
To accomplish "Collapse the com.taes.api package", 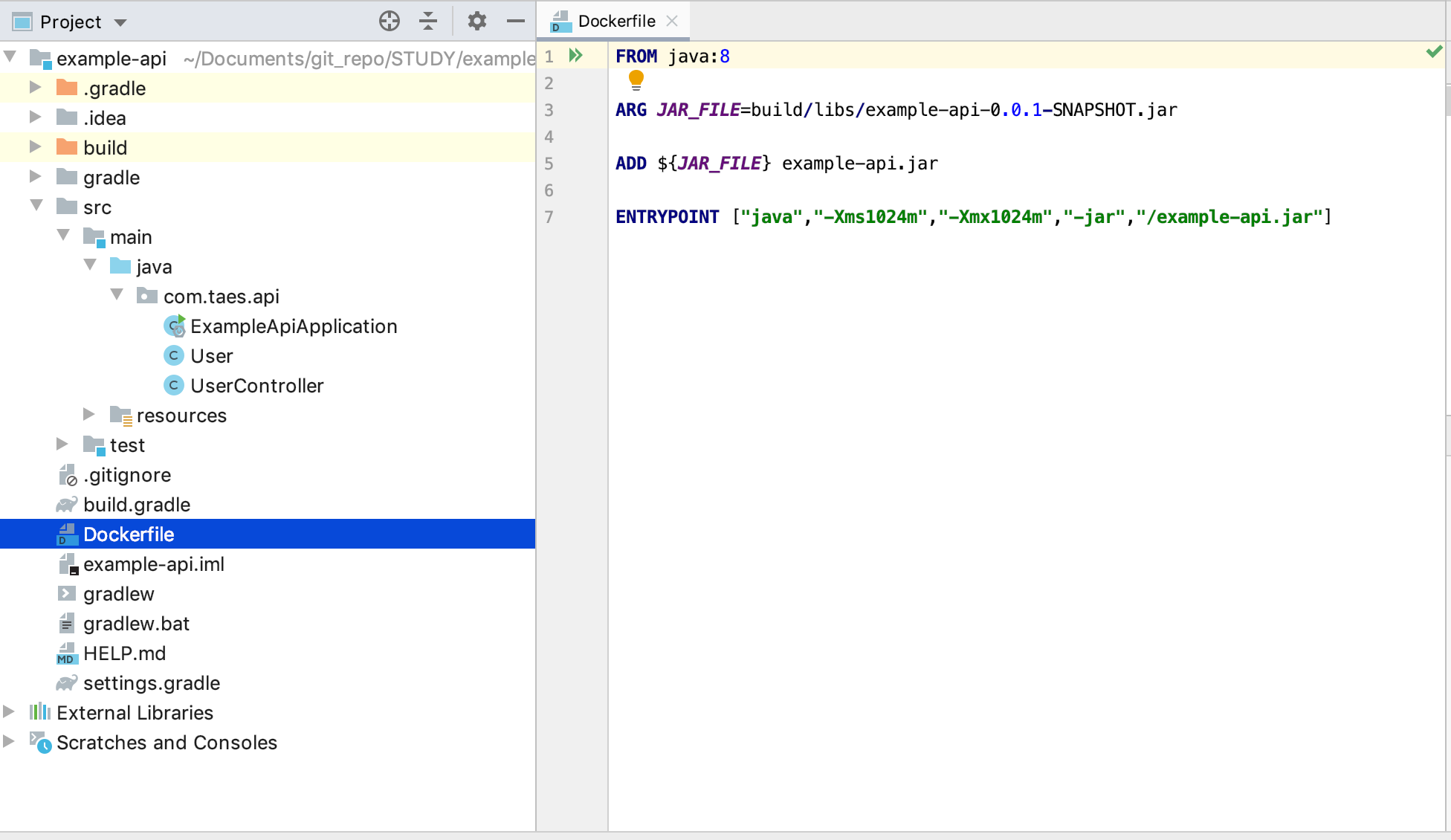I will (x=117, y=294).
